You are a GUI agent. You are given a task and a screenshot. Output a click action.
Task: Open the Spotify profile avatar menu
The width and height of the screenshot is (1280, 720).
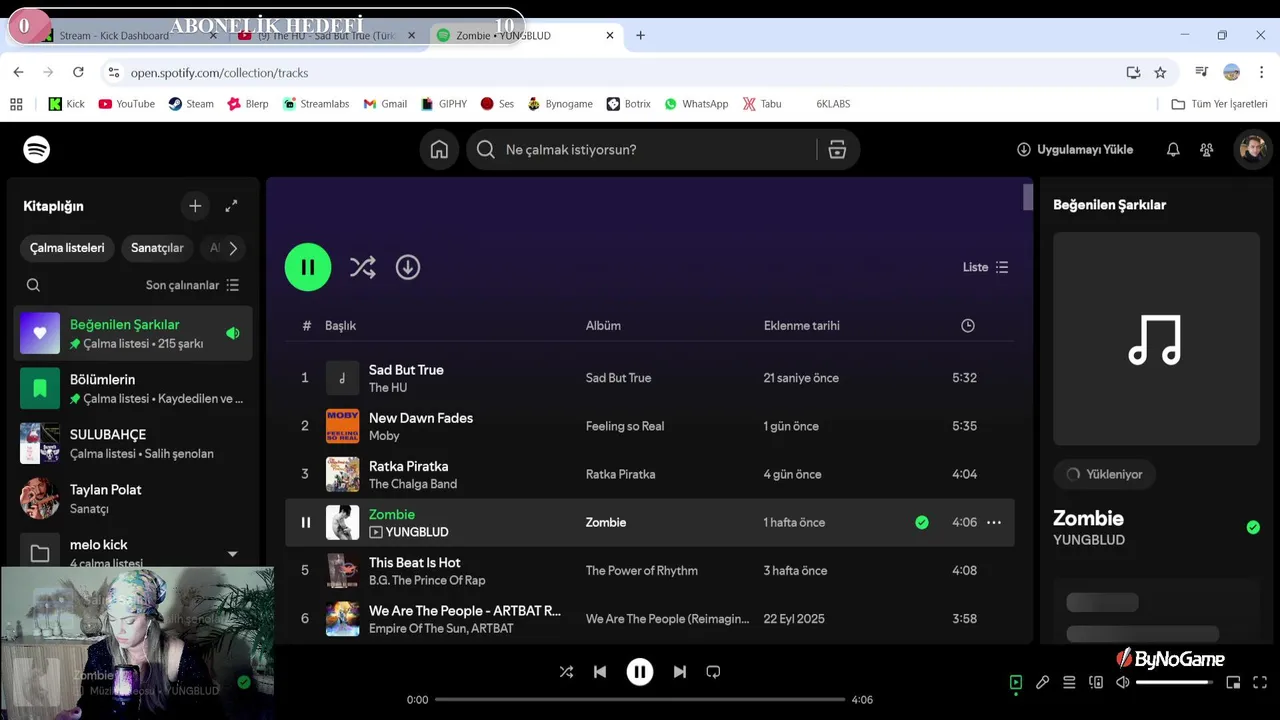pos(1252,150)
